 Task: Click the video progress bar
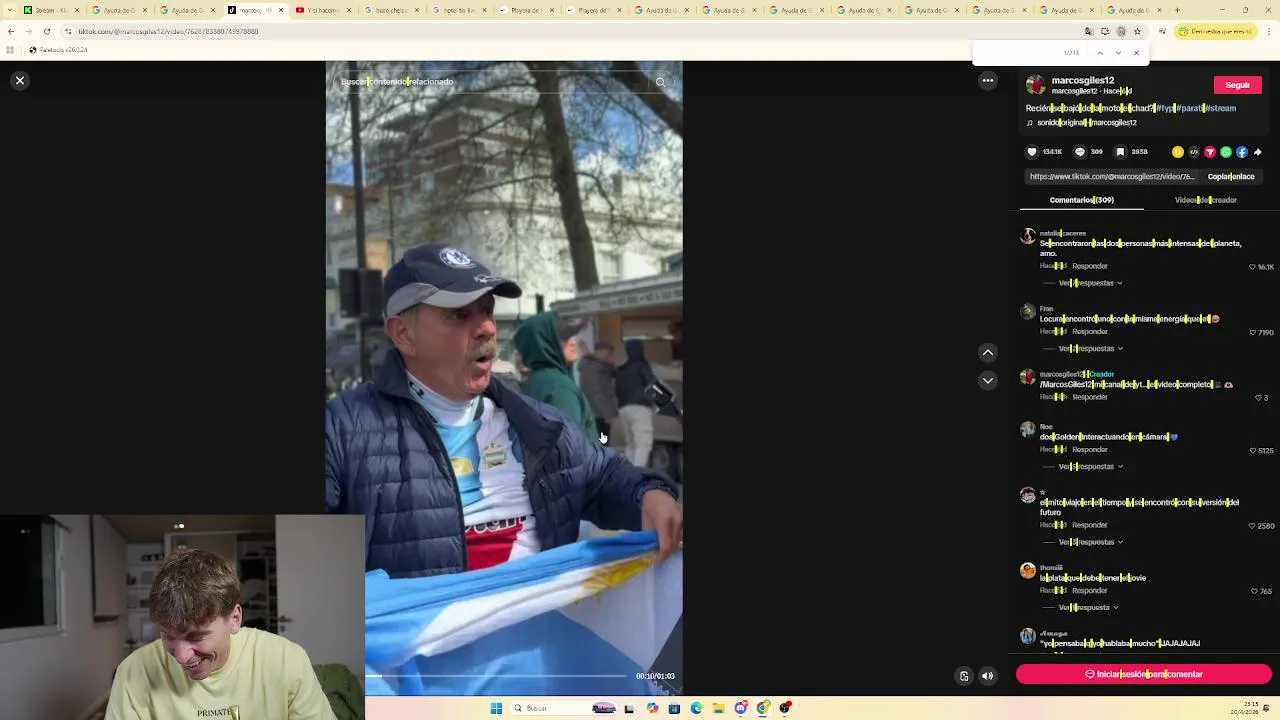tap(496, 676)
